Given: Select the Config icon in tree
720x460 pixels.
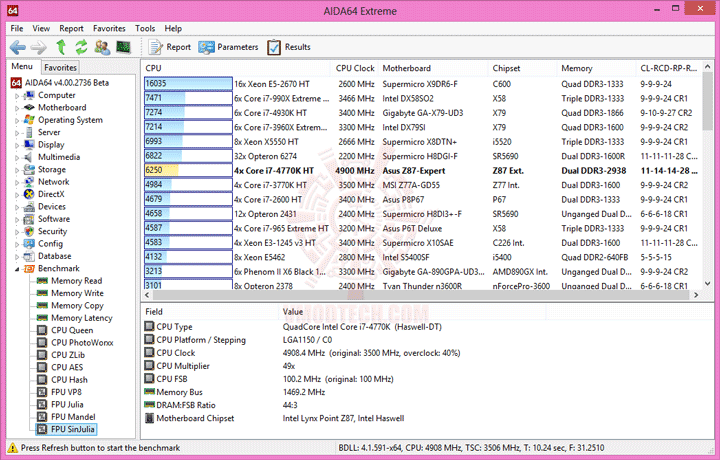Looking at the screenshot, I should tap(29, 244).
